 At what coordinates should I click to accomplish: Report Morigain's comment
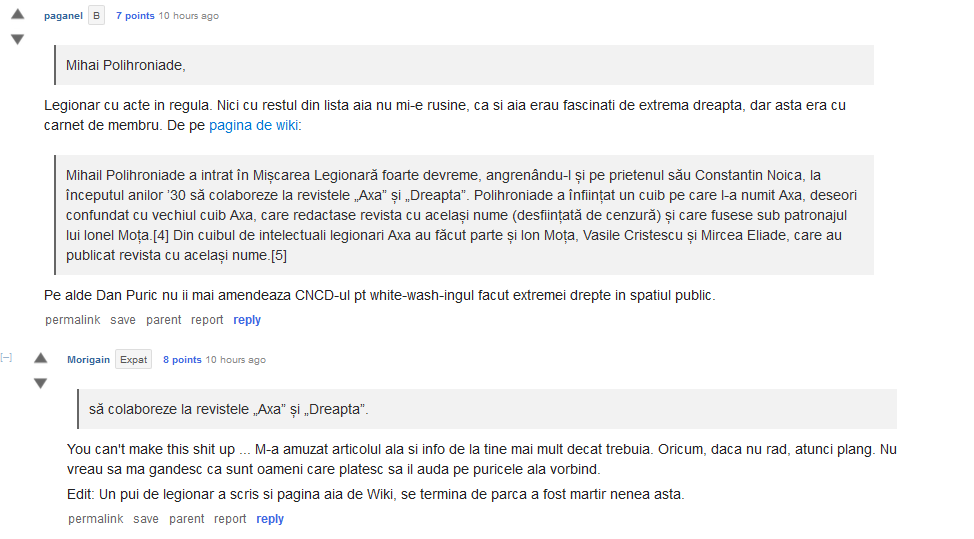[230, 519]
